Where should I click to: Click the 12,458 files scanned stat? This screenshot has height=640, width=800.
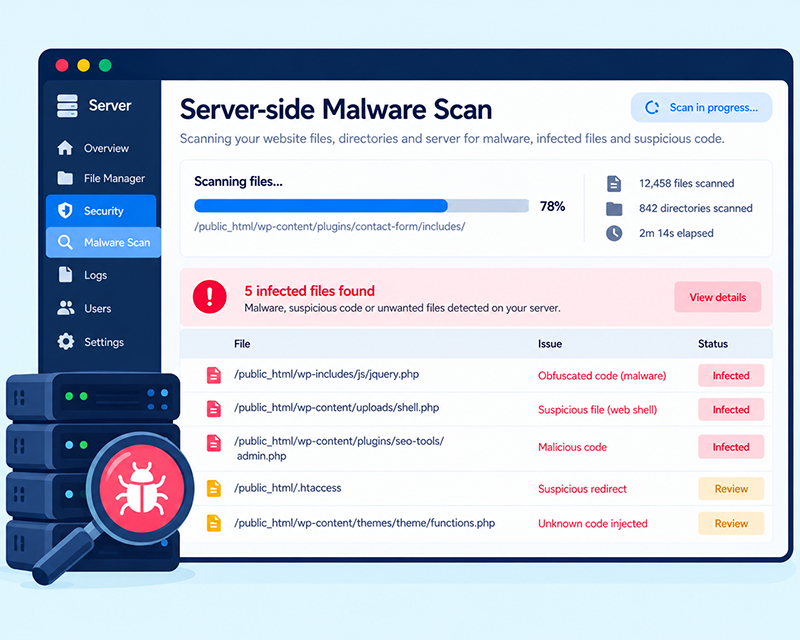686,183
